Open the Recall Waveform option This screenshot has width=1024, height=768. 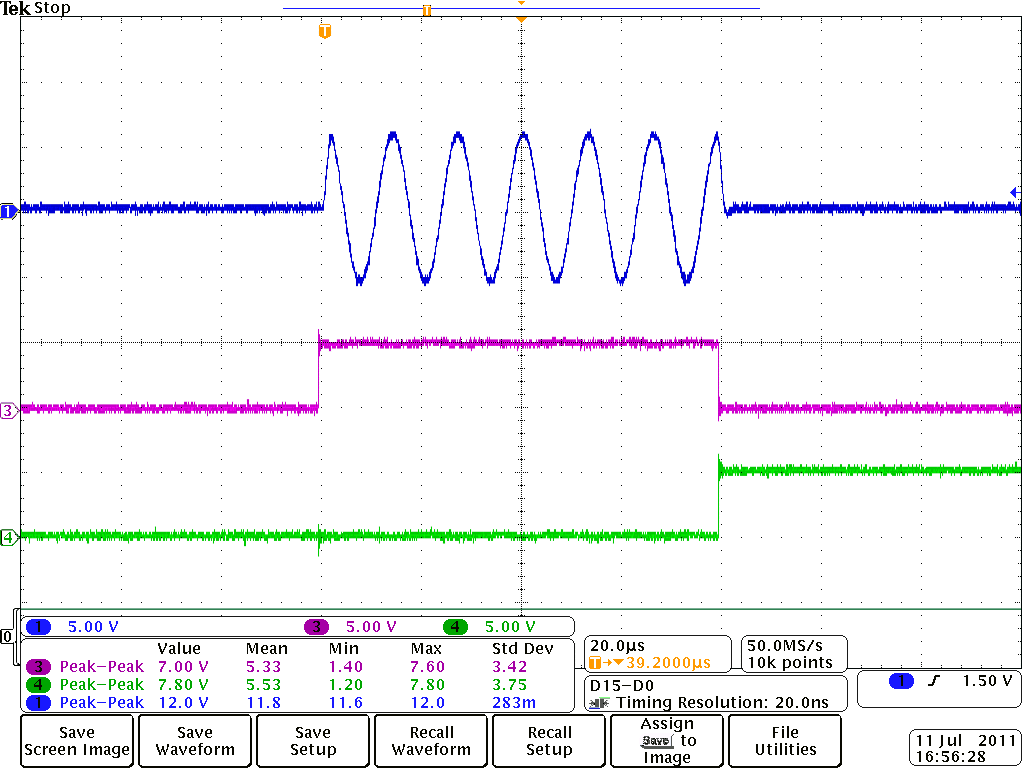click(431, 741)
